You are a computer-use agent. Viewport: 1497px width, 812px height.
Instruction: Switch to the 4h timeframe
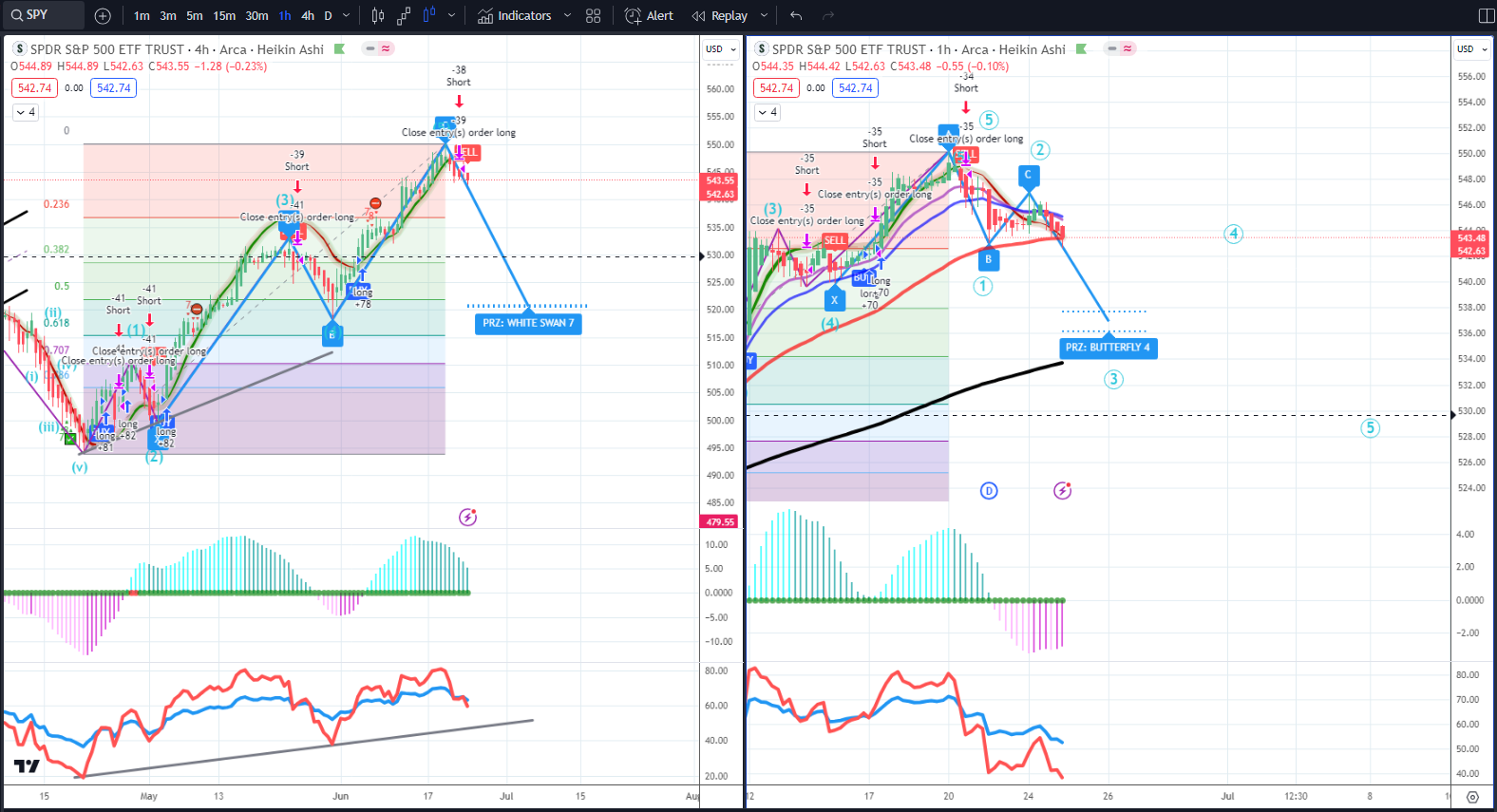[x=308, y=15]
